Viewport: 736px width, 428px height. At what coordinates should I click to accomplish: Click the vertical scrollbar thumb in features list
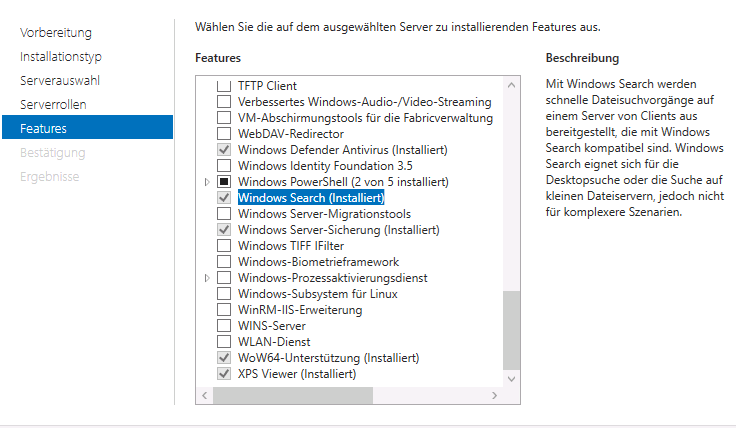[x=512, y=330]
